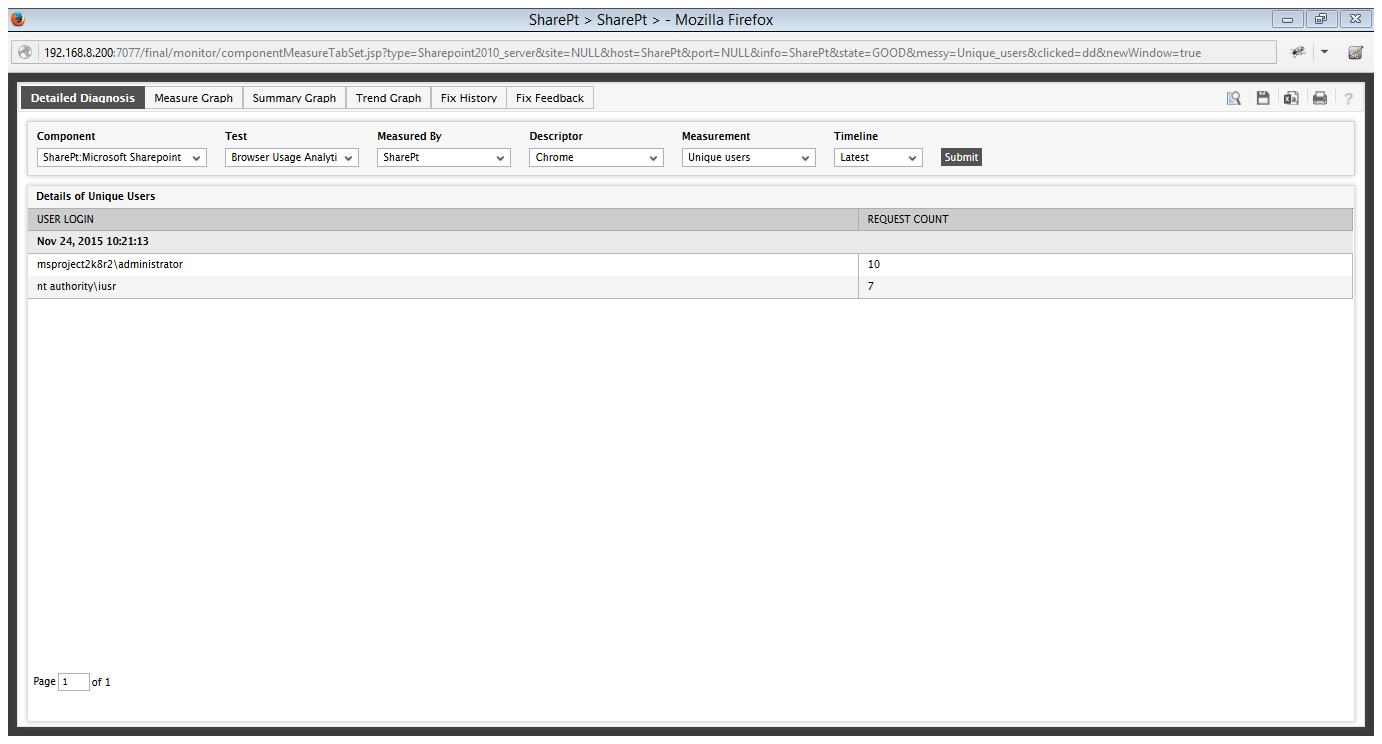The height and width of the screenshot is (744, 1382).
Task: Click the globe site-identity icon in address bar
Action: (x=25, y=52)
